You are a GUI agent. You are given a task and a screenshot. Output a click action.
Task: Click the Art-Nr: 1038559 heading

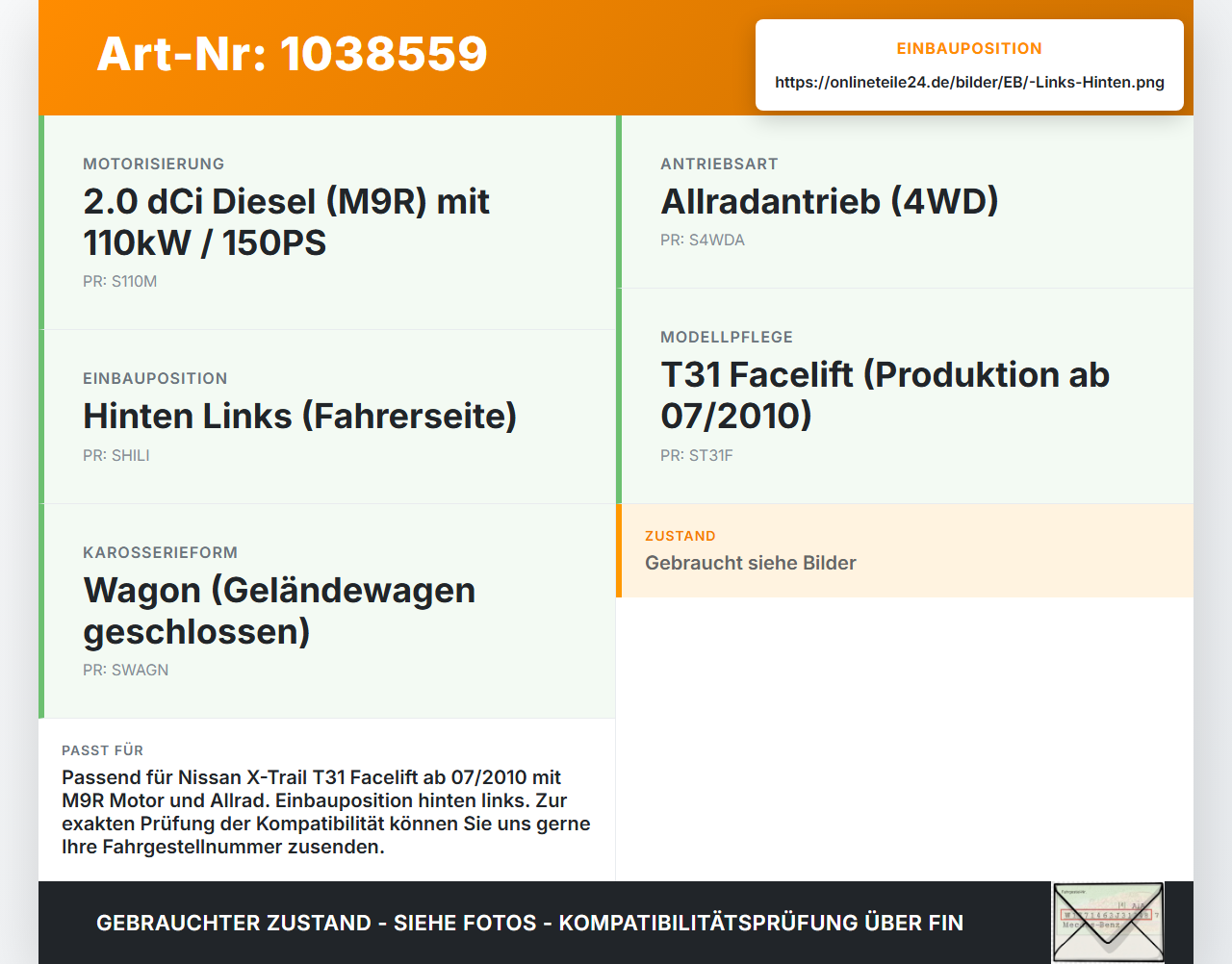click(x=293, y=54)
